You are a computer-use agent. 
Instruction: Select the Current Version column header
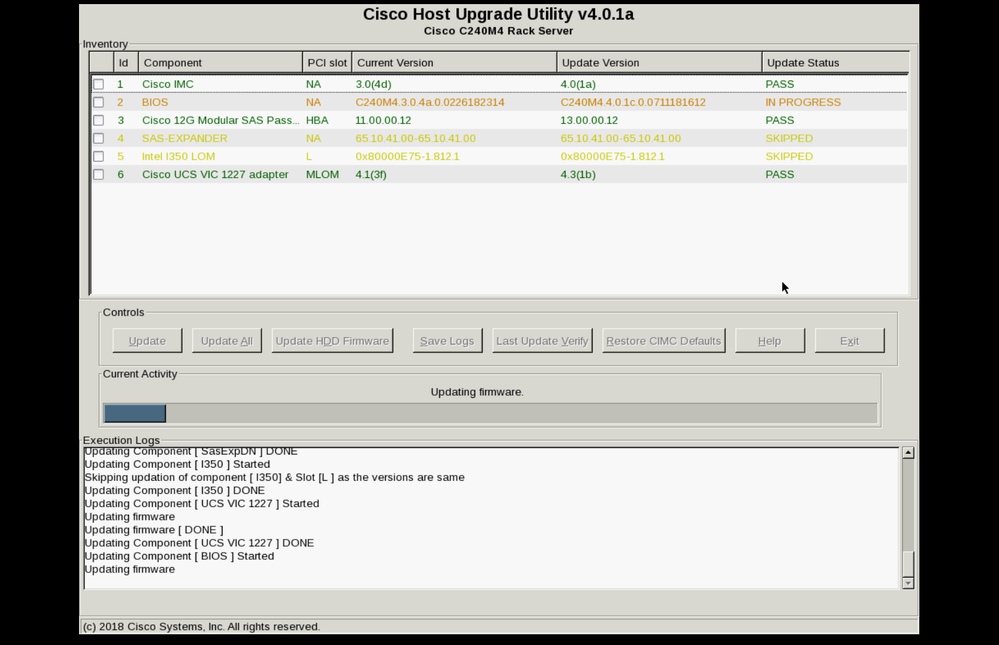click(x=454, y=62)
